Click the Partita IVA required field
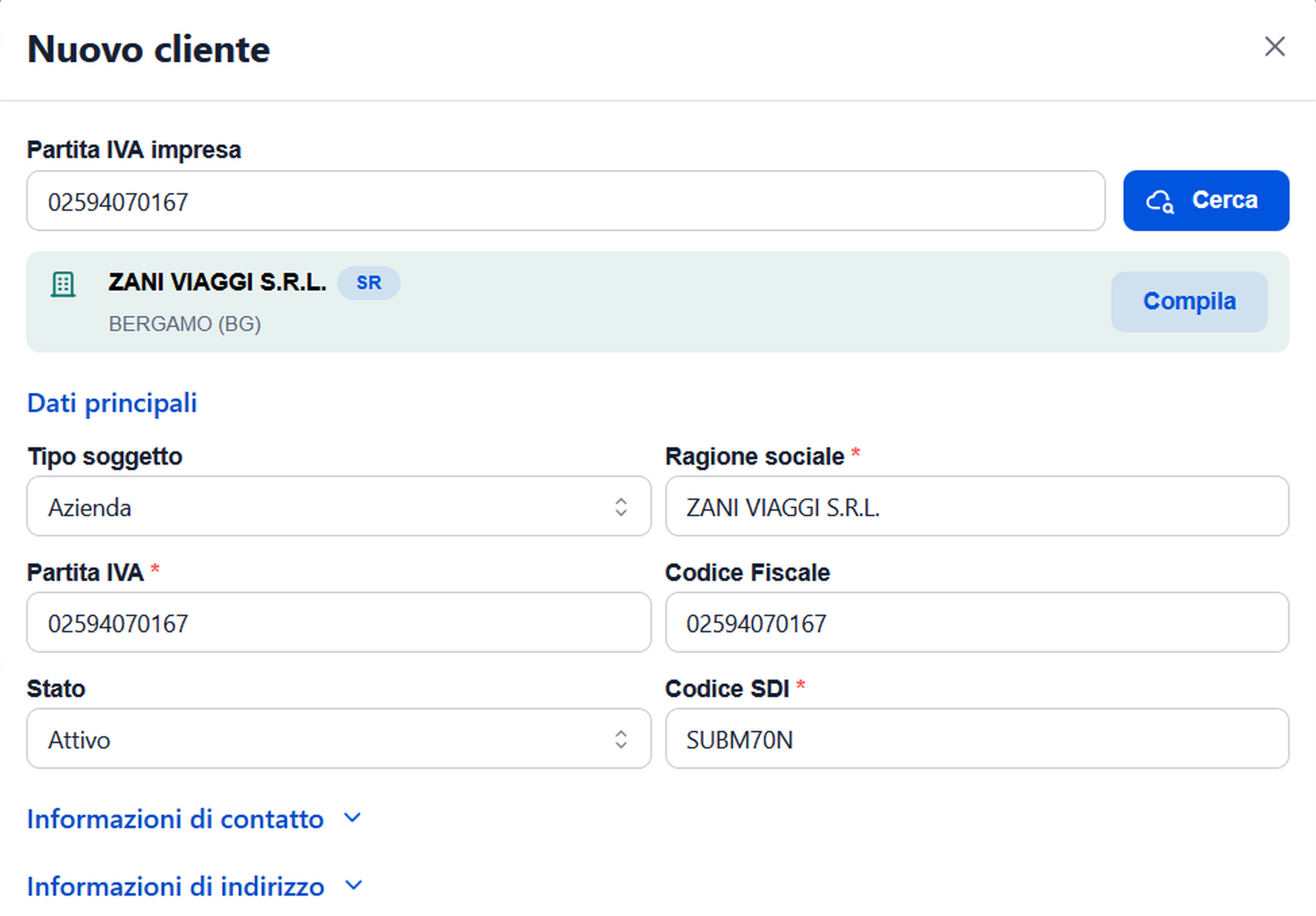 (338, 622)
